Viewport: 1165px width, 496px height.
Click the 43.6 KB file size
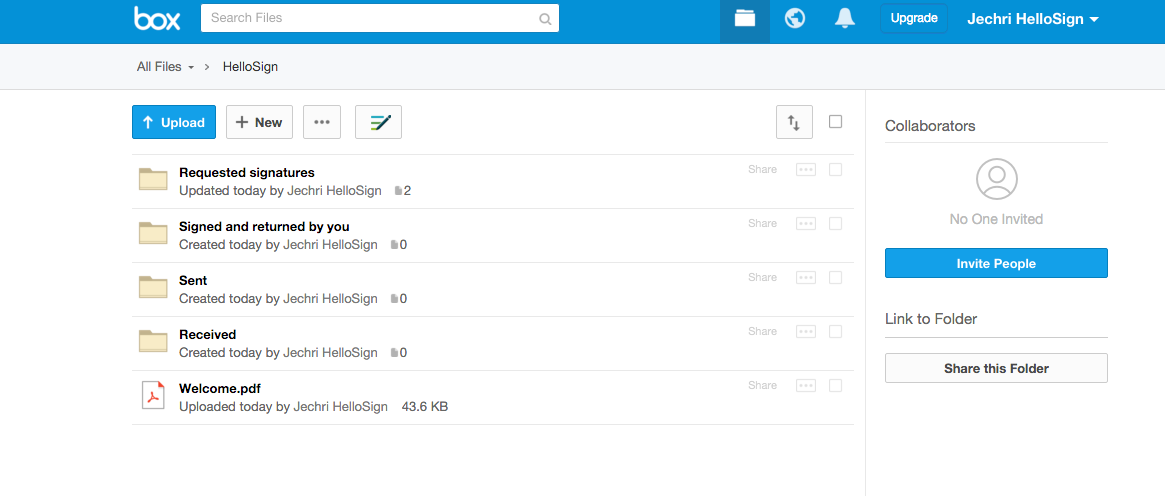coord(425,407)
